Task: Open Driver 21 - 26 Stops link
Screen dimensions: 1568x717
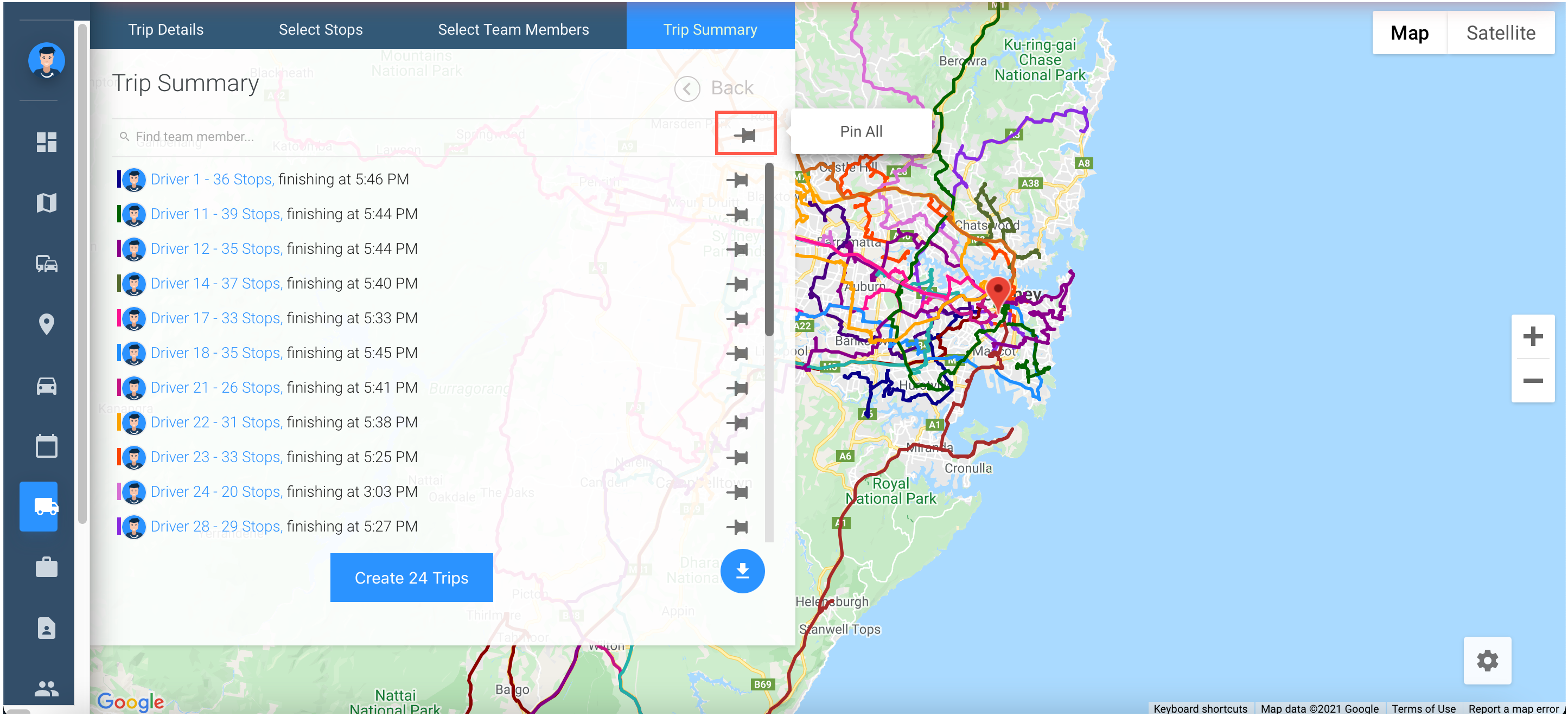Action: click(216, 388)
